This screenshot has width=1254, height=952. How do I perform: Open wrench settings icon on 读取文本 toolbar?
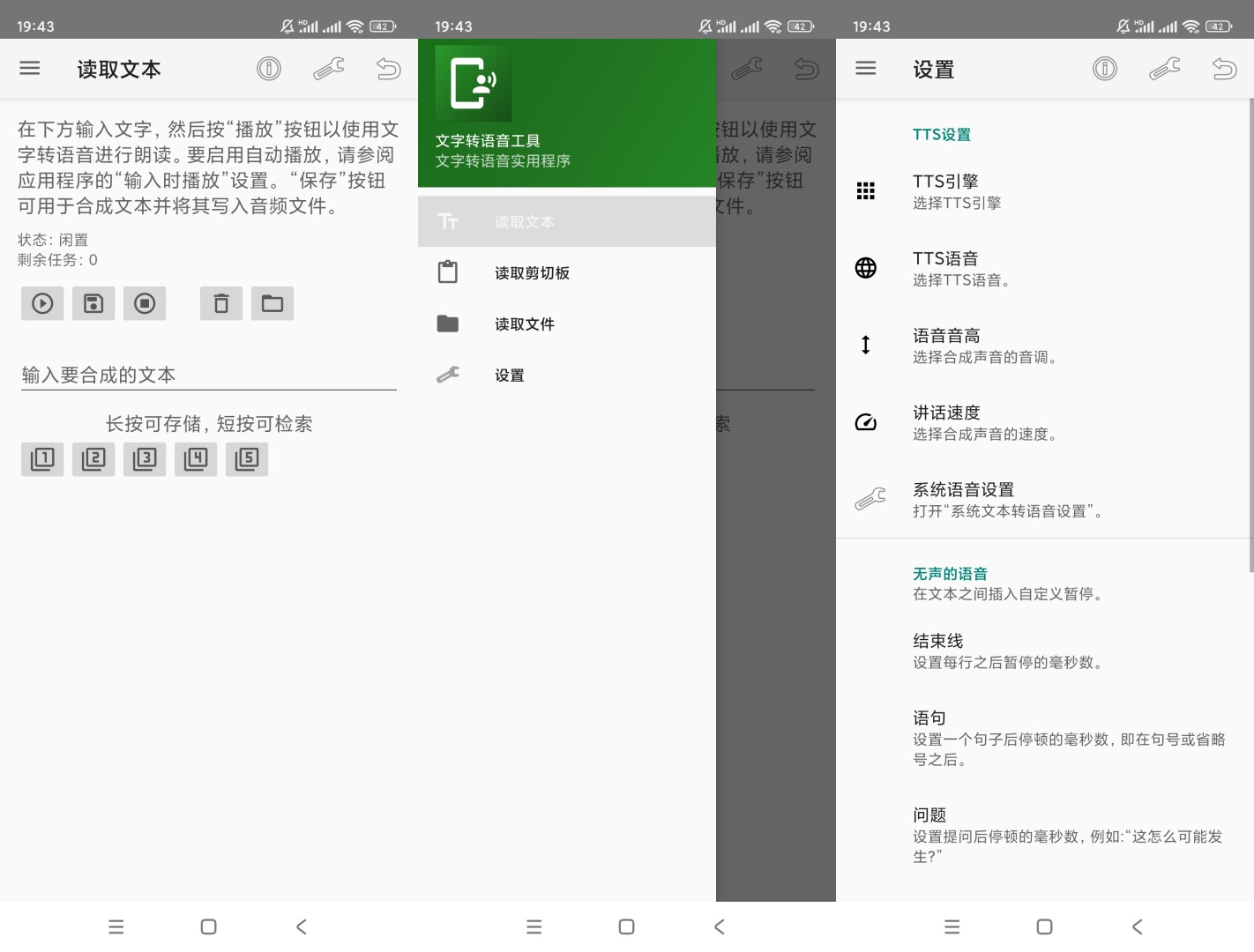(x=329, y=68)
